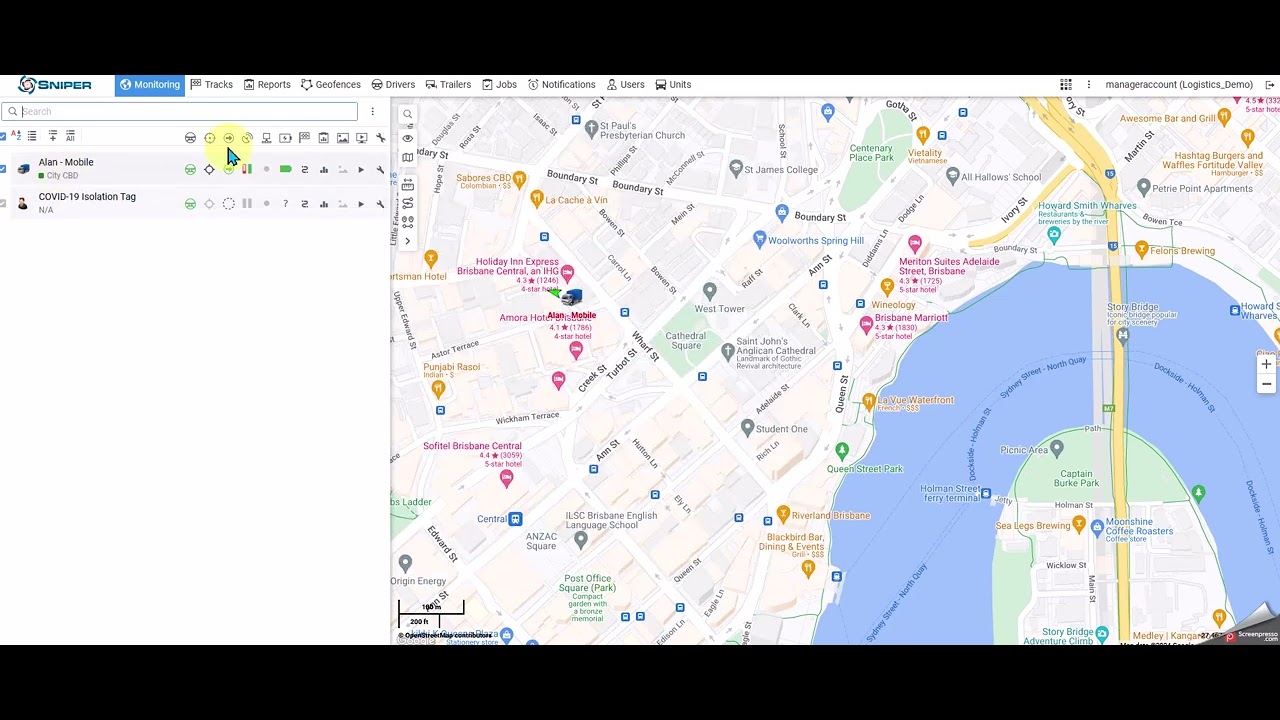Click the locate target column header
Screen dimensions: 1280x720
pos(209,138)
